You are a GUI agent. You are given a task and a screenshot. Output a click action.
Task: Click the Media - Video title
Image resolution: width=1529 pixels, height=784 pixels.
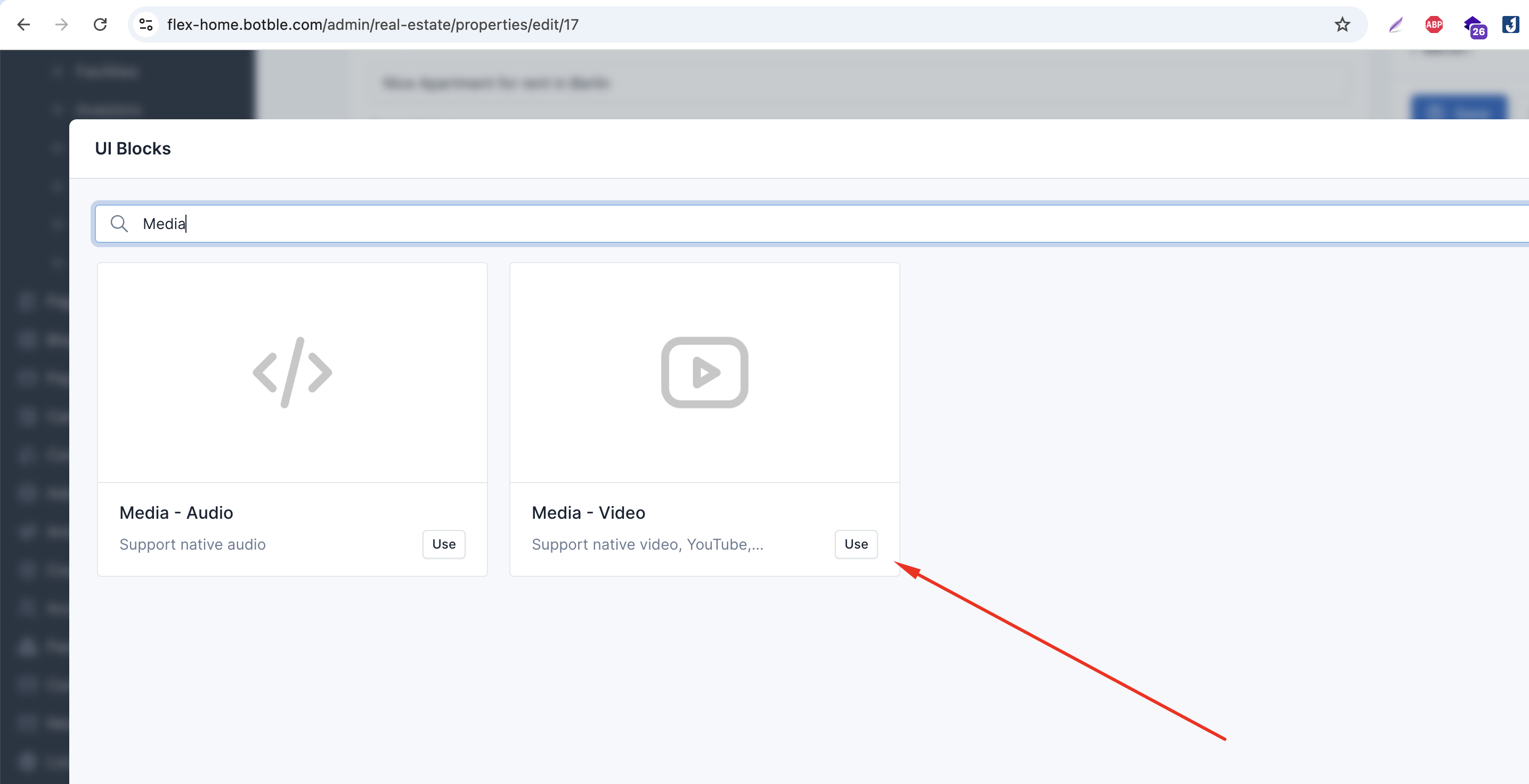coord(588,512)
